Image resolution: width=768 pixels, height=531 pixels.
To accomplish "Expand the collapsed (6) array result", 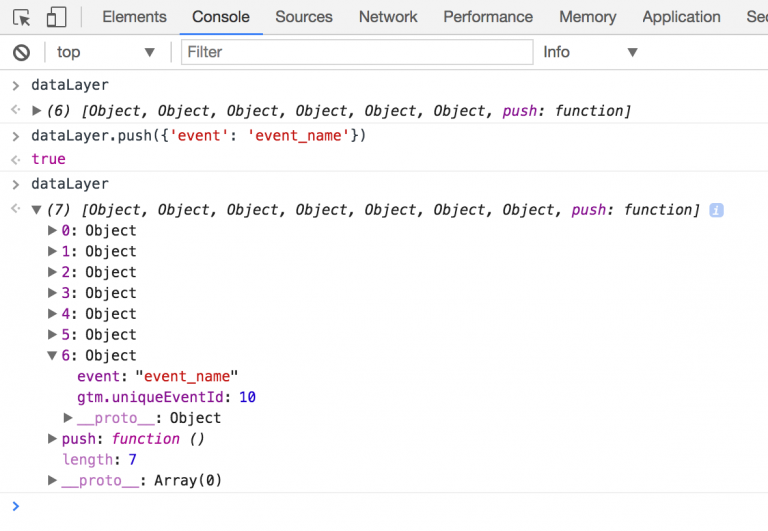I will tap(37, 111).
